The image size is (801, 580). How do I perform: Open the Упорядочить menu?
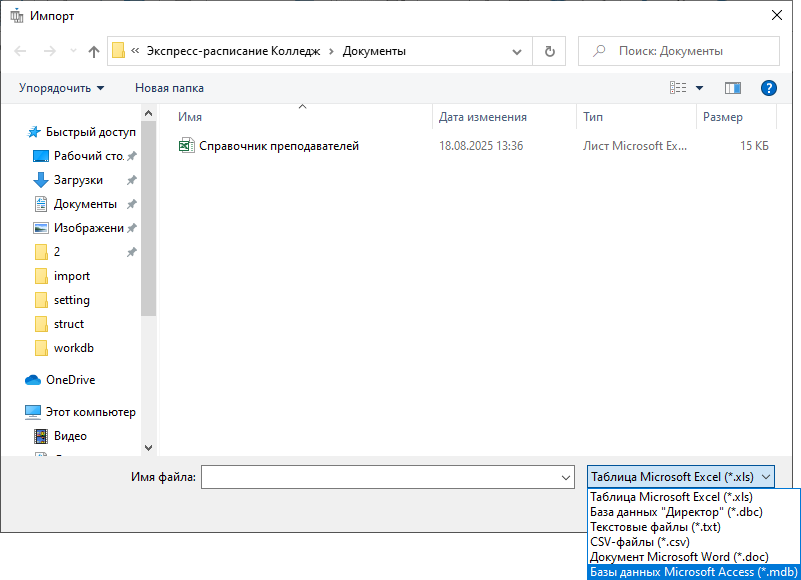61,88
